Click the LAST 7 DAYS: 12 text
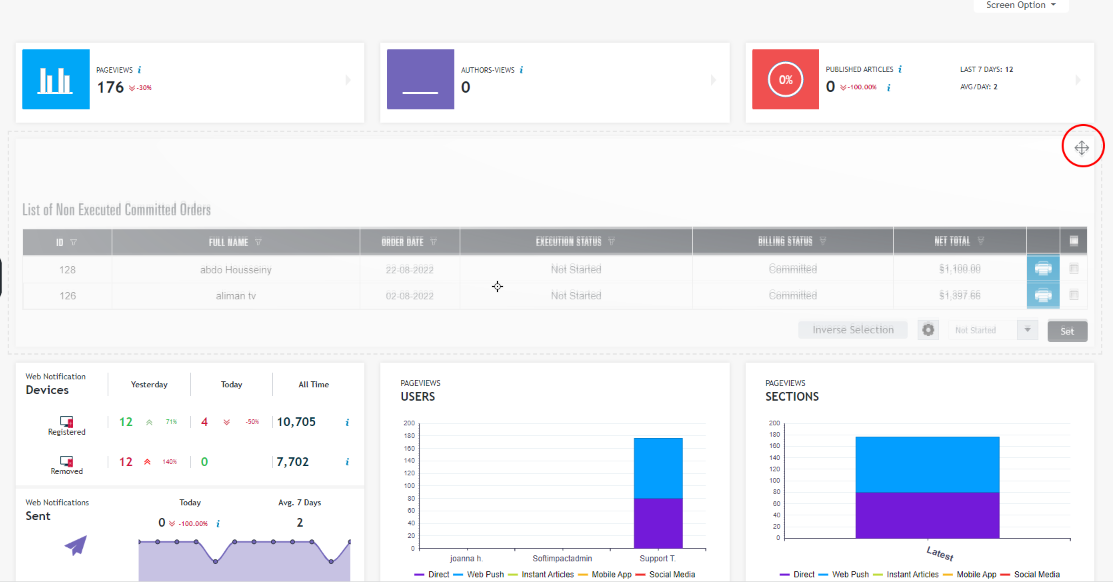Screen dimensions: 1113x584 tap(987, 70)
